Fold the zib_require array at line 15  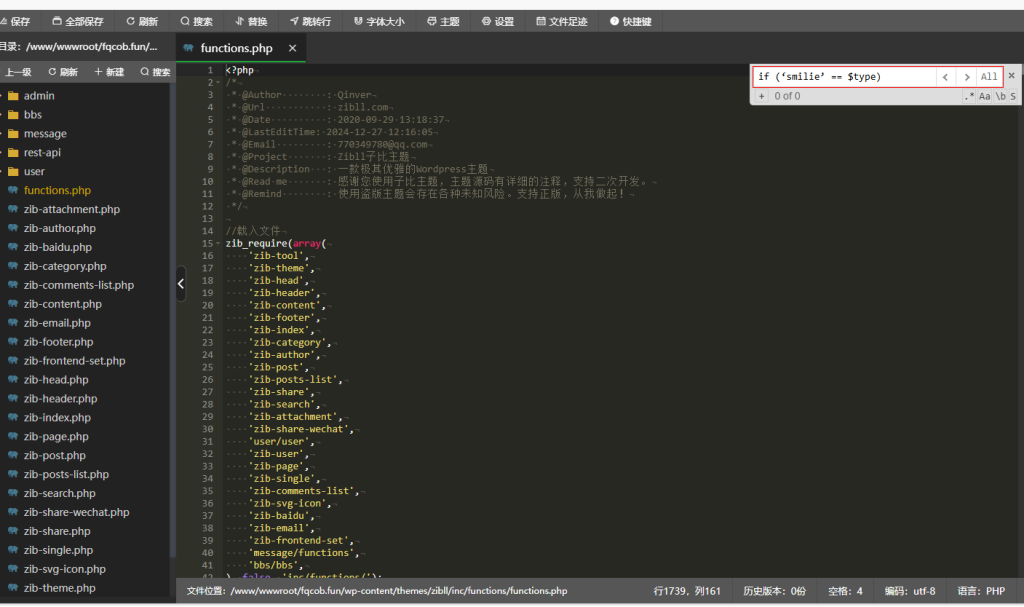pyautogui.click(x=218, y=243)
